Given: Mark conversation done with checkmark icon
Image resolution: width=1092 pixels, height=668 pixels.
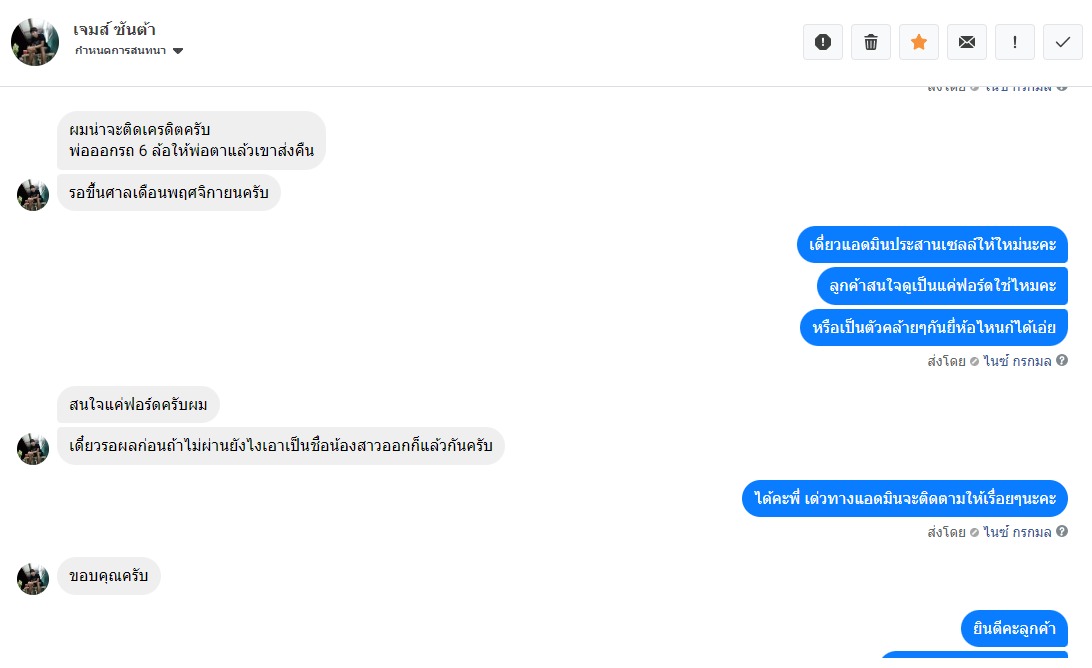Looking at the screenshot, I should pos(1062,42).
